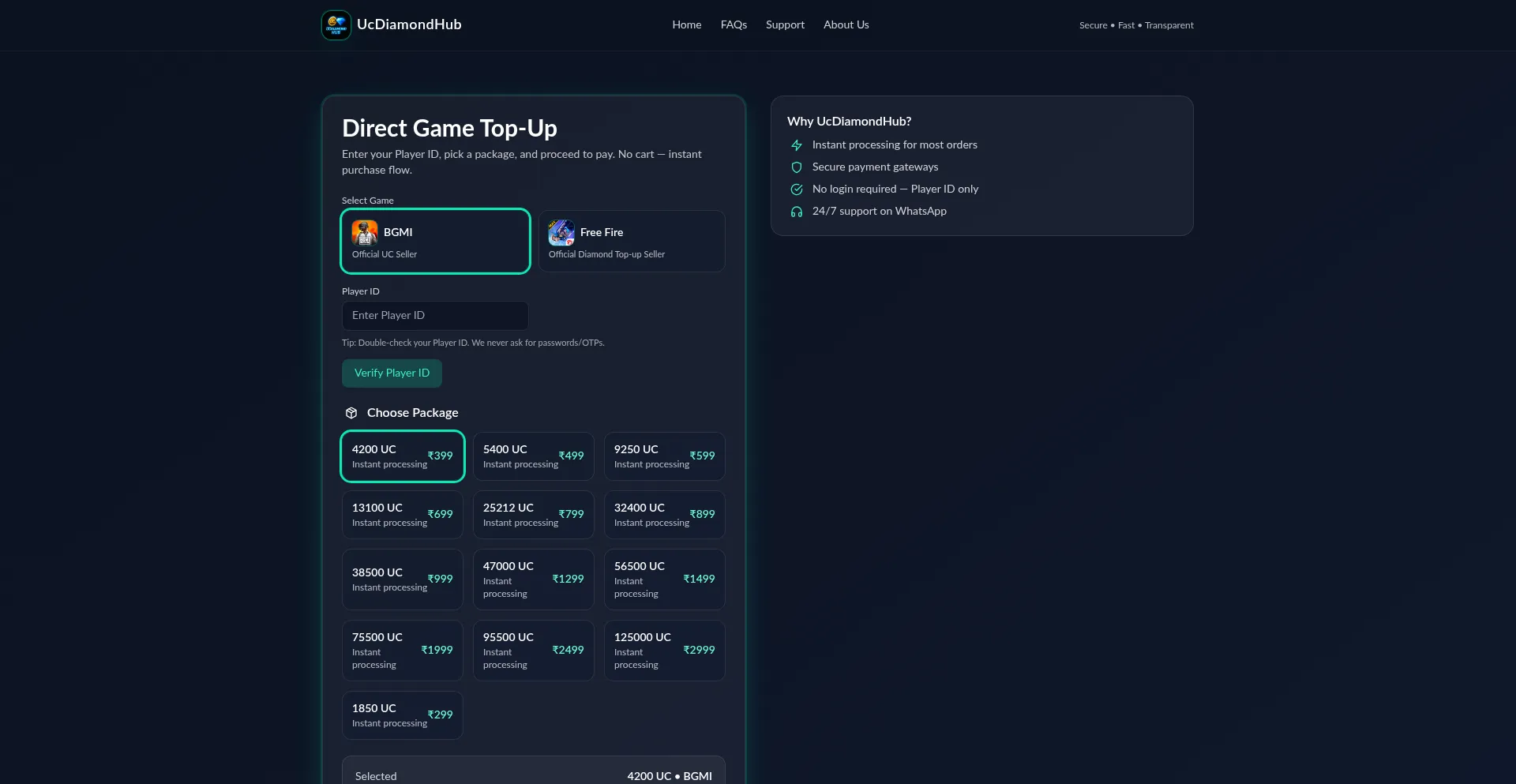This screenshot has height=784, width=1516.
Task: Click the Free Fire game icon
Action: tap(561, 233)
